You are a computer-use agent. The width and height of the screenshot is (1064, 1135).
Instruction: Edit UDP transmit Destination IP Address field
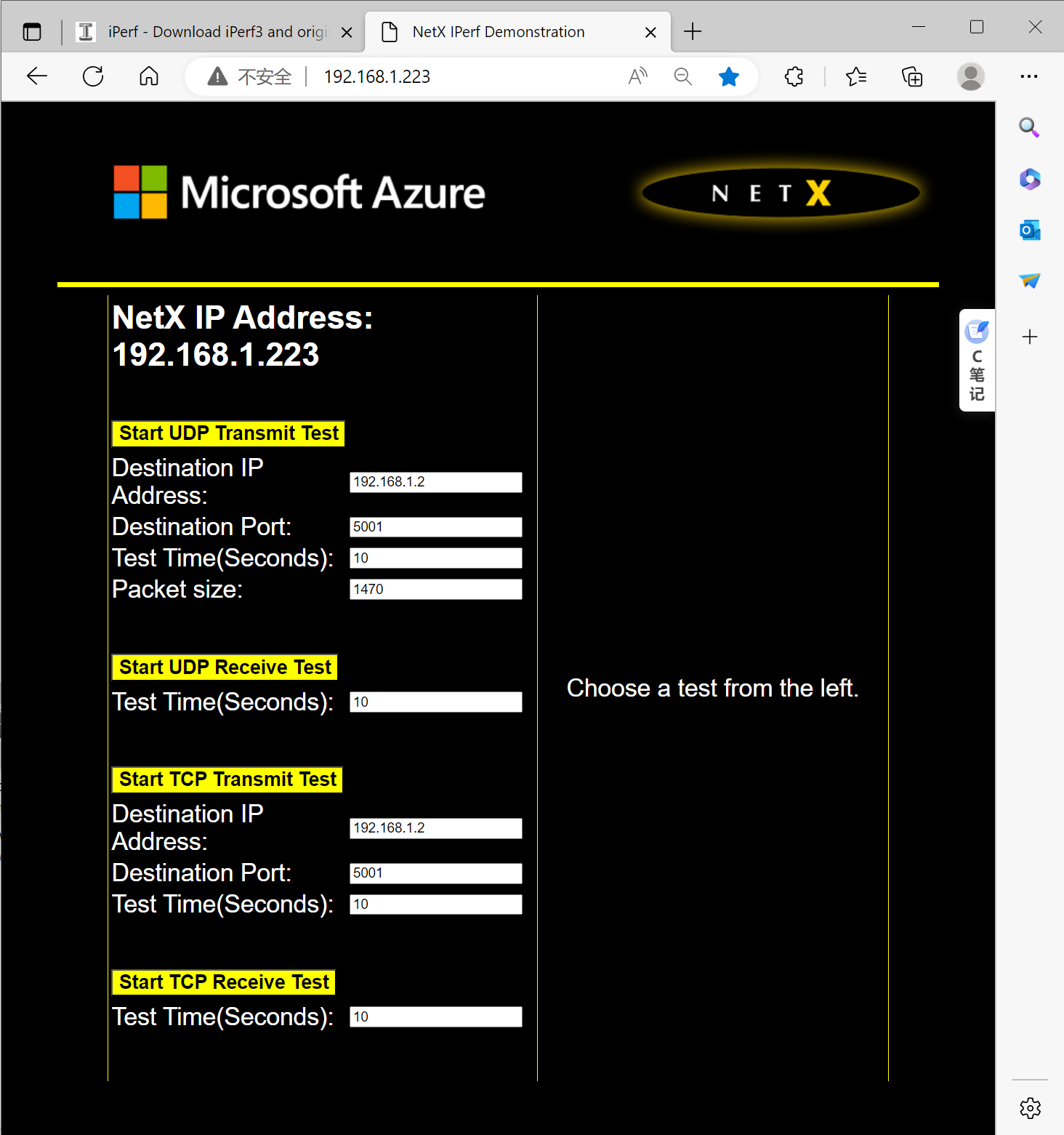click(436, 482)
